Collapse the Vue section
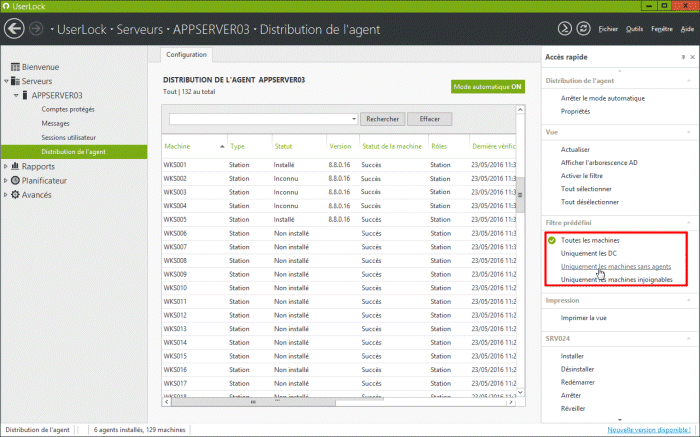Viewport: 700px width, 437px height. [x=688, y=132]
